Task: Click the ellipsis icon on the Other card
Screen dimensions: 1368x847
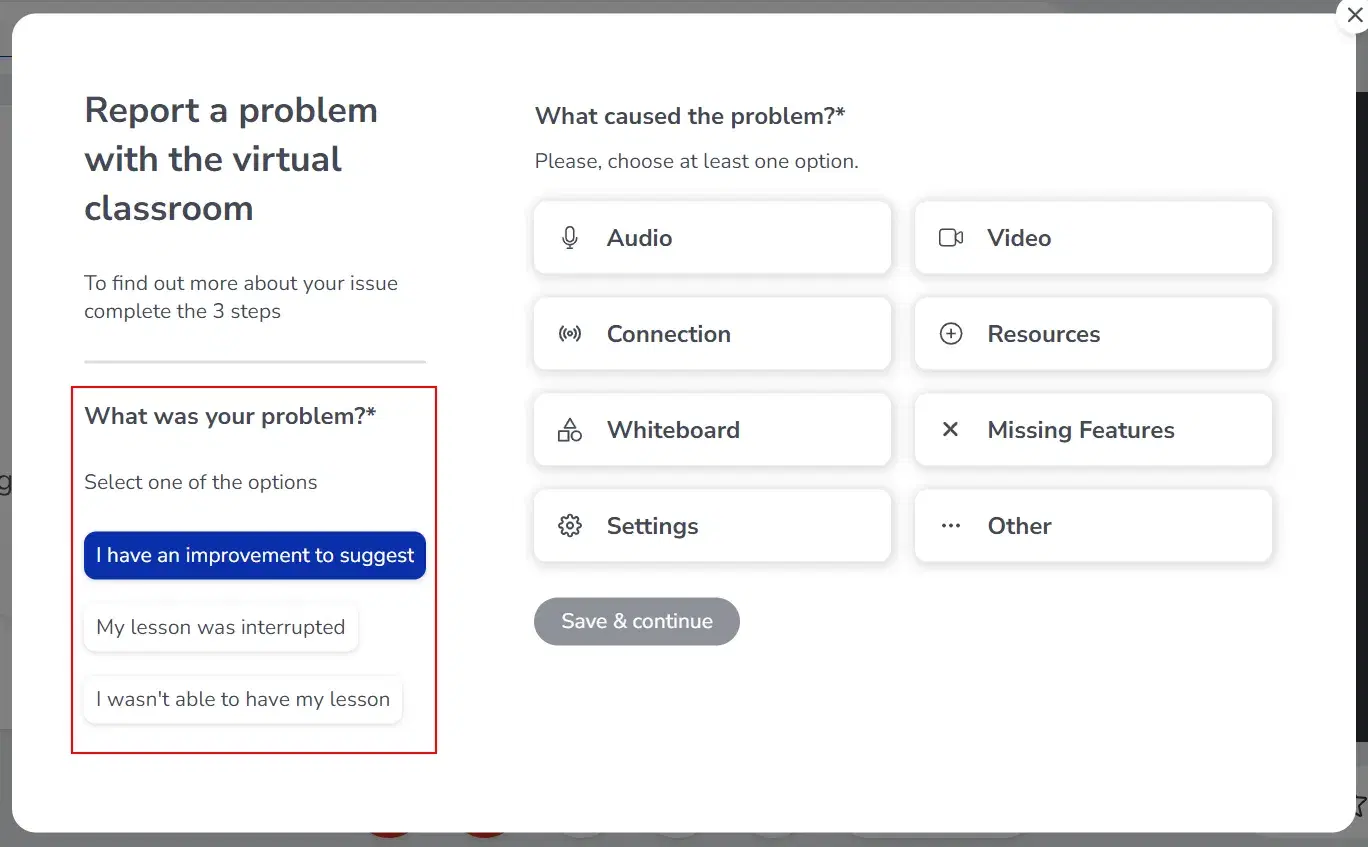Action: 951,526
